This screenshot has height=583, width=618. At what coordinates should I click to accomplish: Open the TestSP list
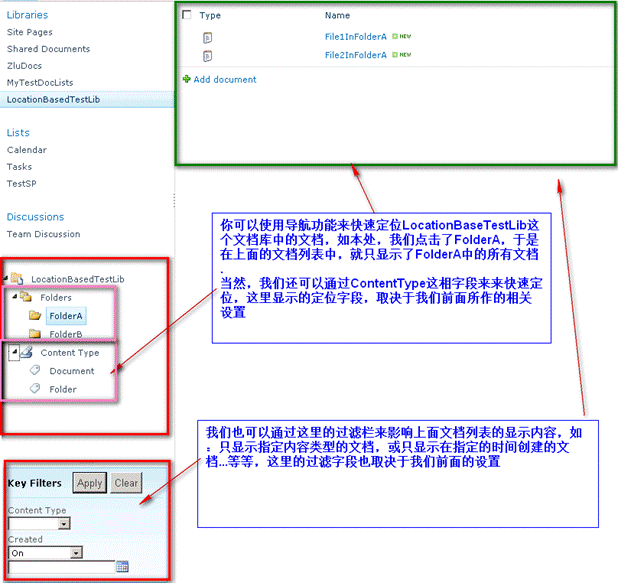coord(21,184)
